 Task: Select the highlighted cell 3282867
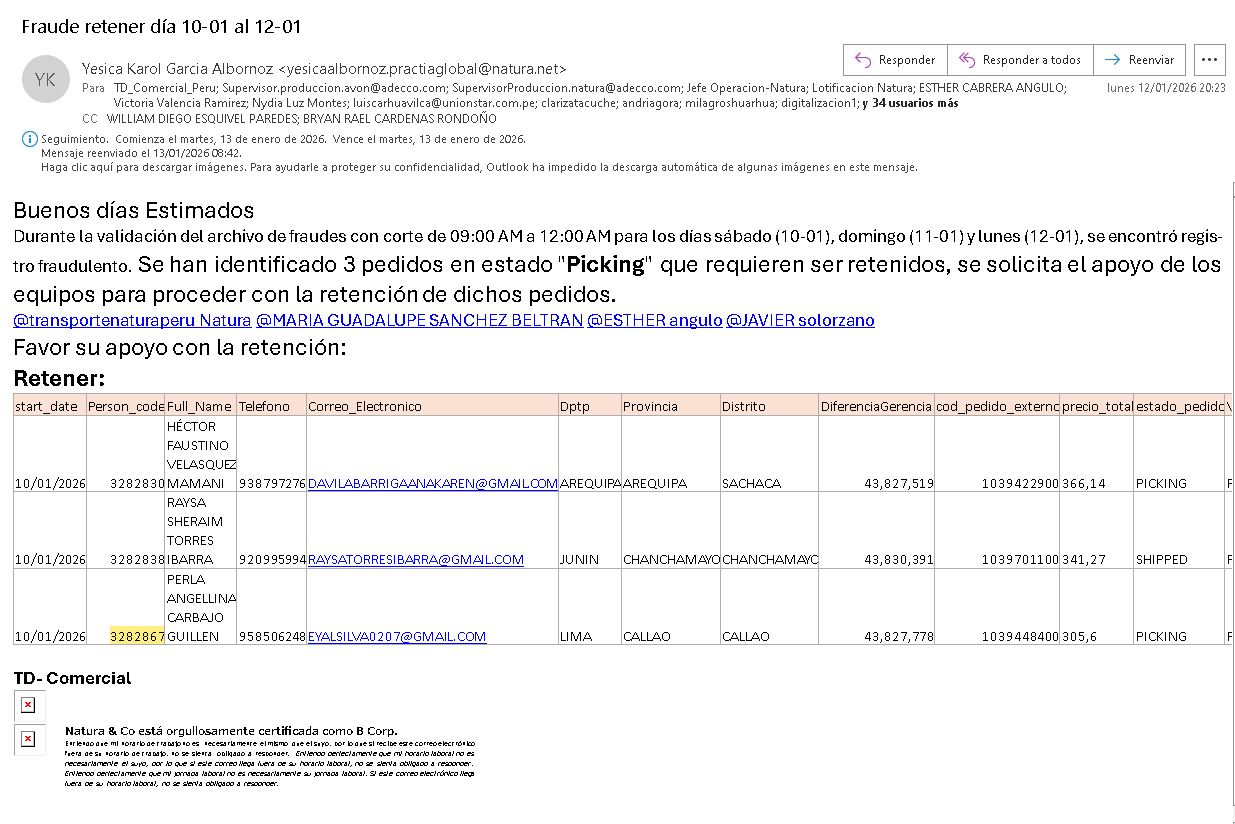(x=137, y=636)
